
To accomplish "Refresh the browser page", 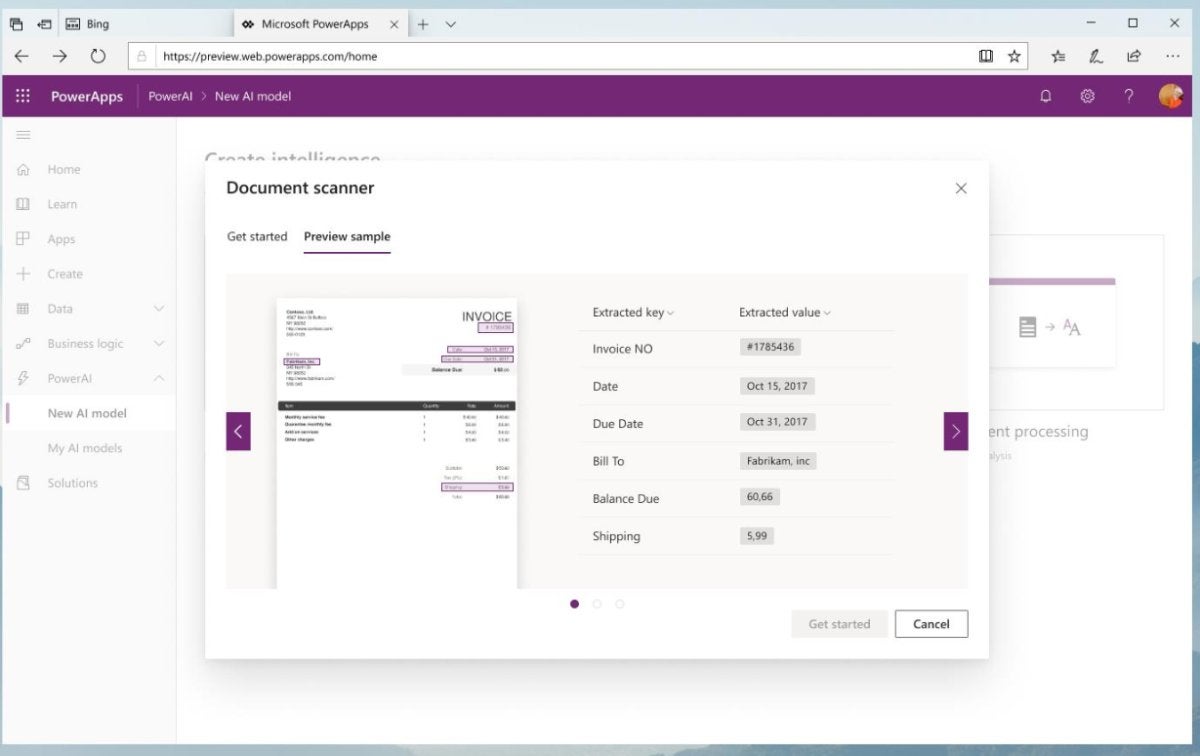I will [98, 56].
